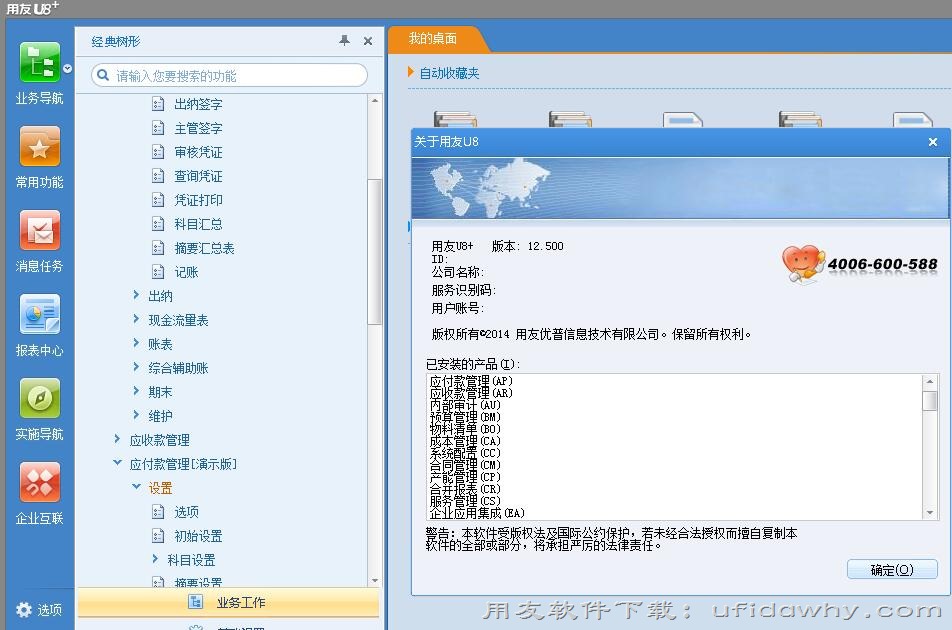Open 企业互联 sidebar icon

[x=40, y=483]
